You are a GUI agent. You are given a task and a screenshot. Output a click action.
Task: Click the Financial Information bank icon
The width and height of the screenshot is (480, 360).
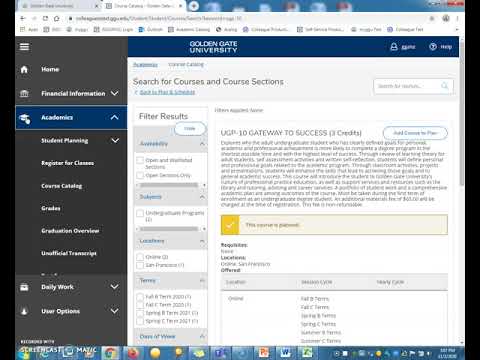24,94
